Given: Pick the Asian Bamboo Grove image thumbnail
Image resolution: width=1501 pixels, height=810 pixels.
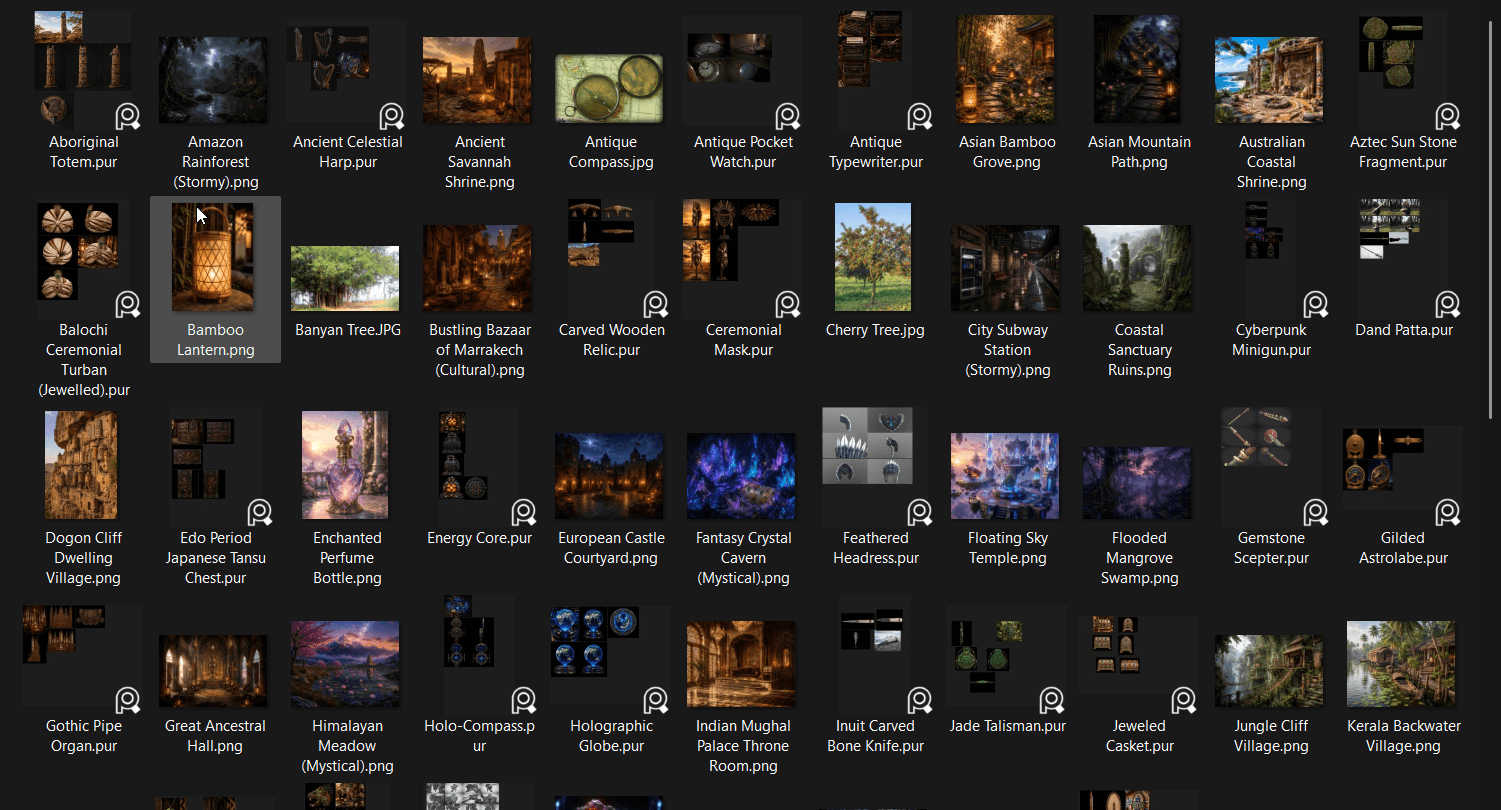Looking at the screenshot, I should point(1005,69).
